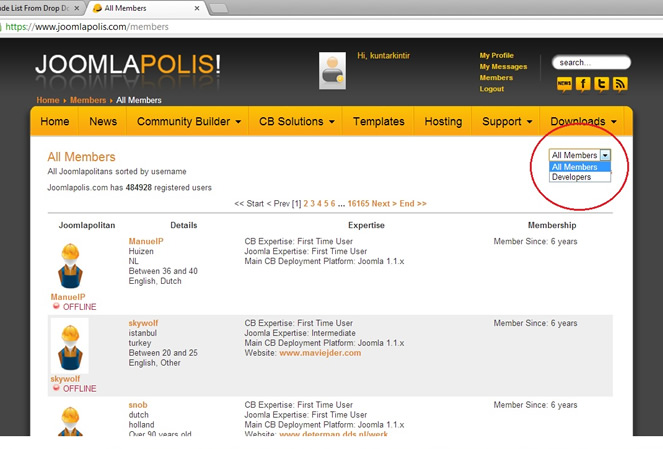This screenshot has width=663, height=449.
Task: Open the Members link in user menu
Action: click(x=496, y=77)
